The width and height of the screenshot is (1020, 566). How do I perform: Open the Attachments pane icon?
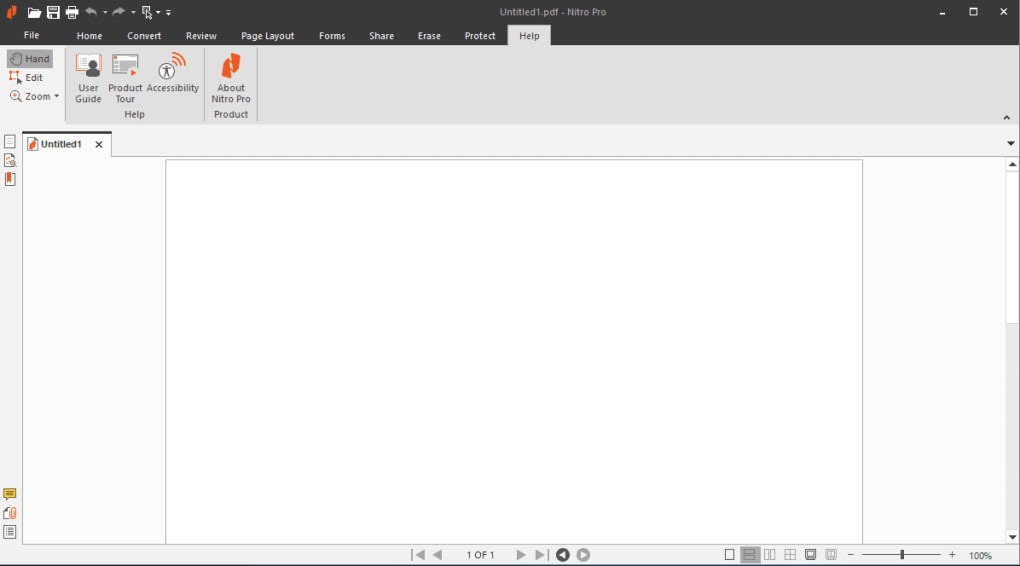10,513
